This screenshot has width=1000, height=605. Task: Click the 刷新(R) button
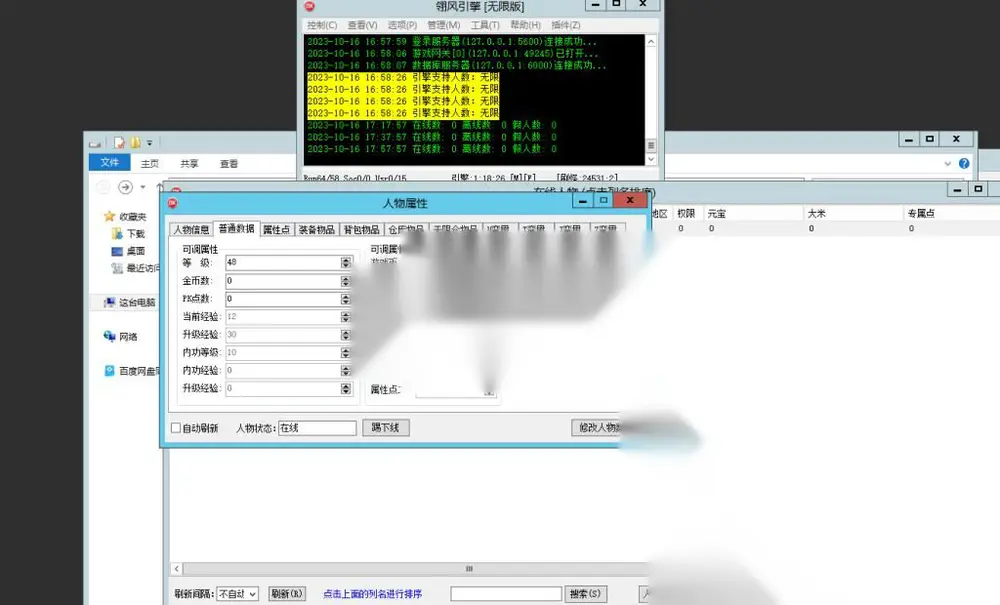(287, 594)
